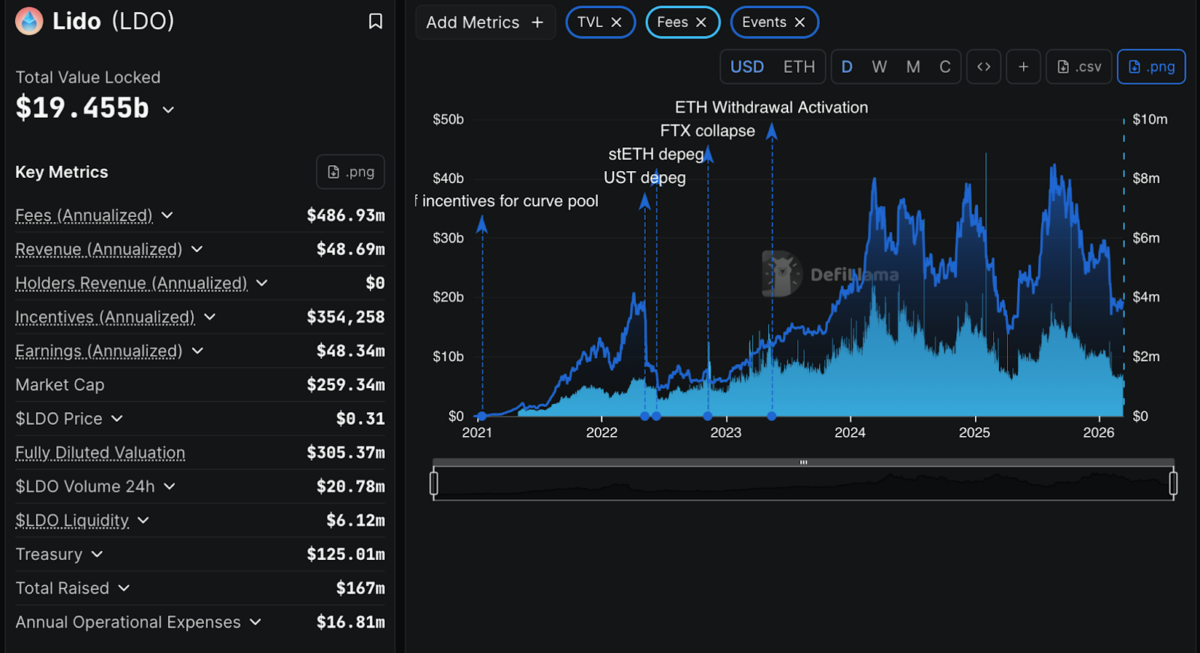Click the $19.455b TVL value
The image size is (1200, 653).
pyautogui.click(x=82, y=108)
